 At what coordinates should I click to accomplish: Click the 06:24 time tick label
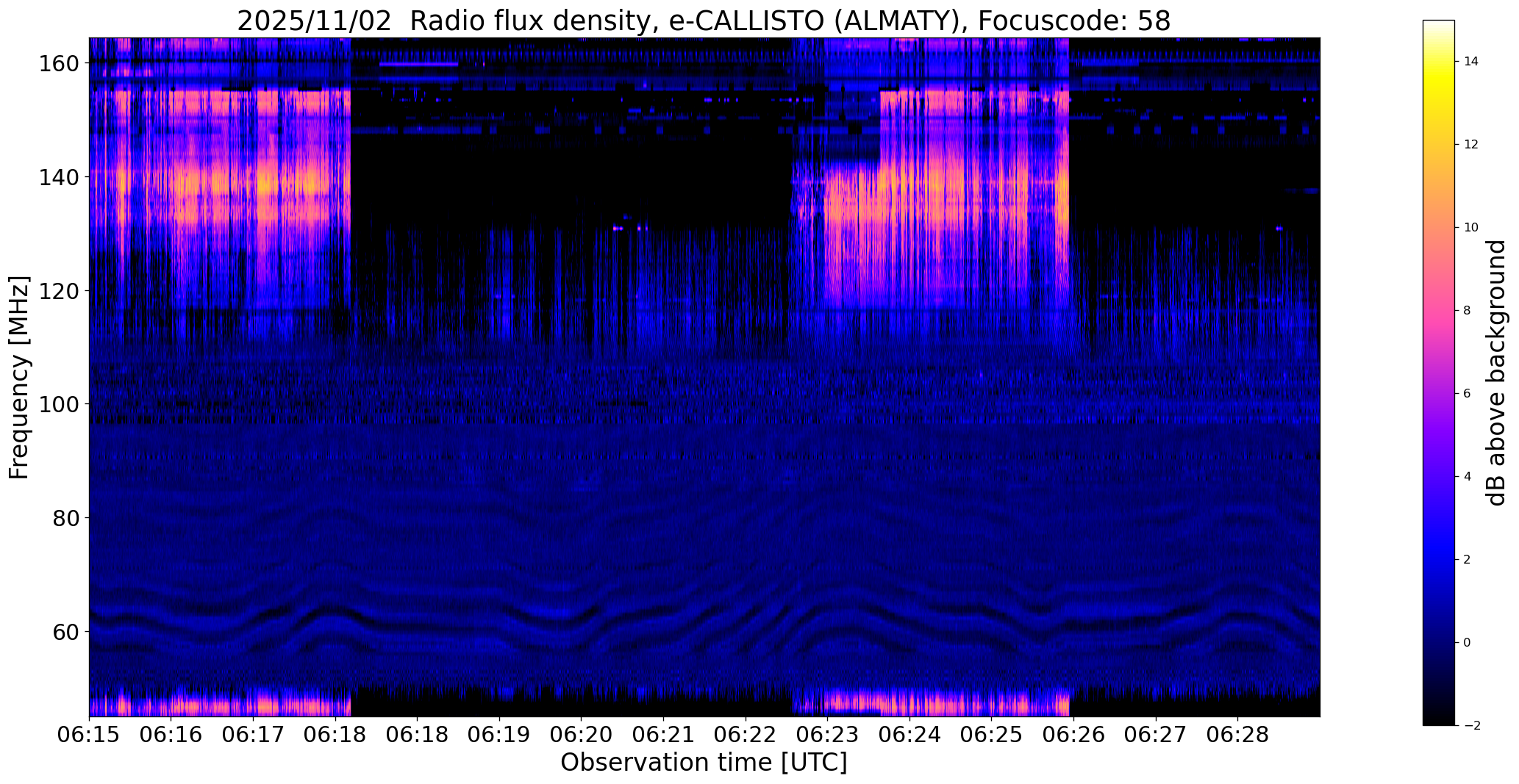click(909, 736)
